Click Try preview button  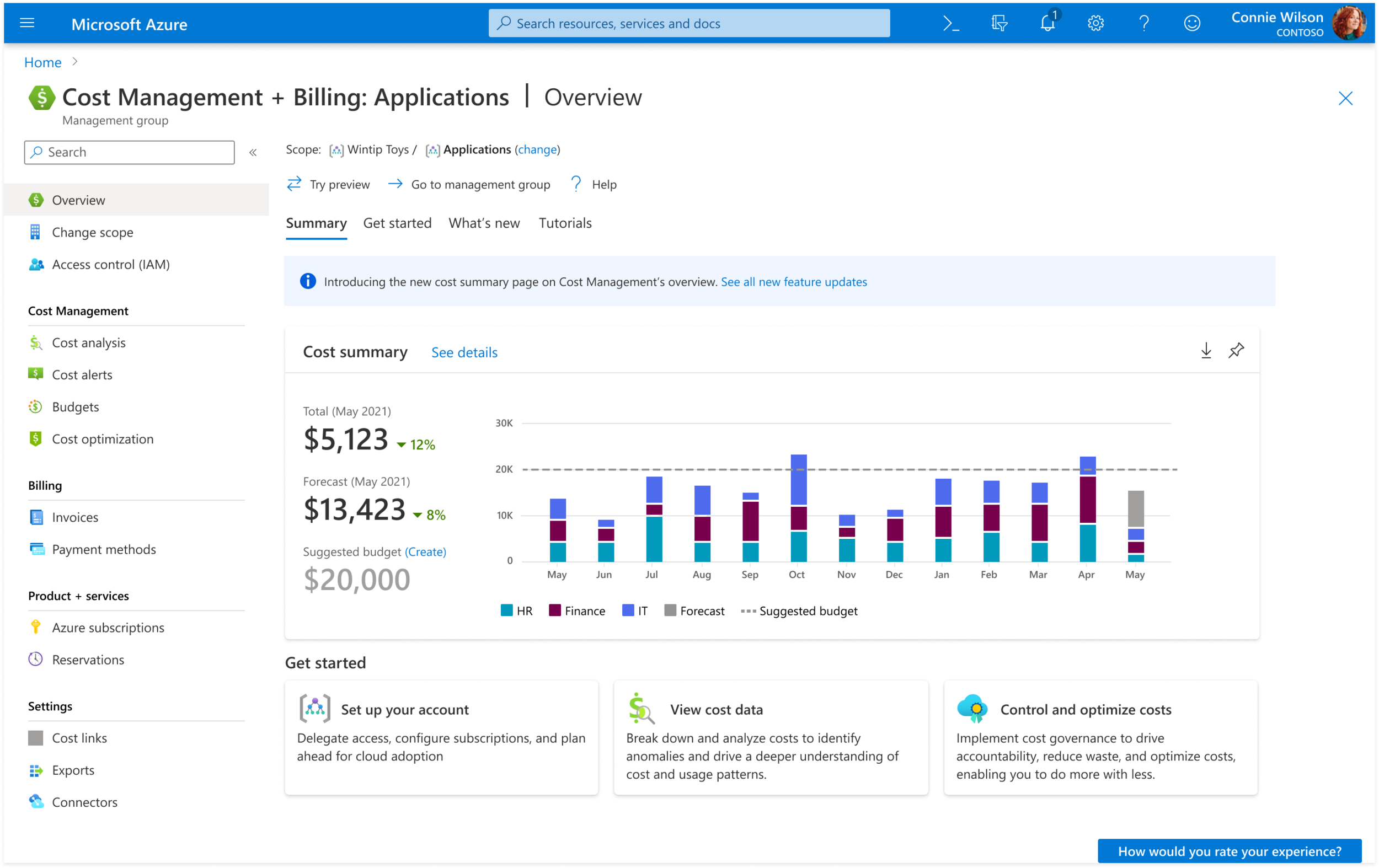pos(329,184)
